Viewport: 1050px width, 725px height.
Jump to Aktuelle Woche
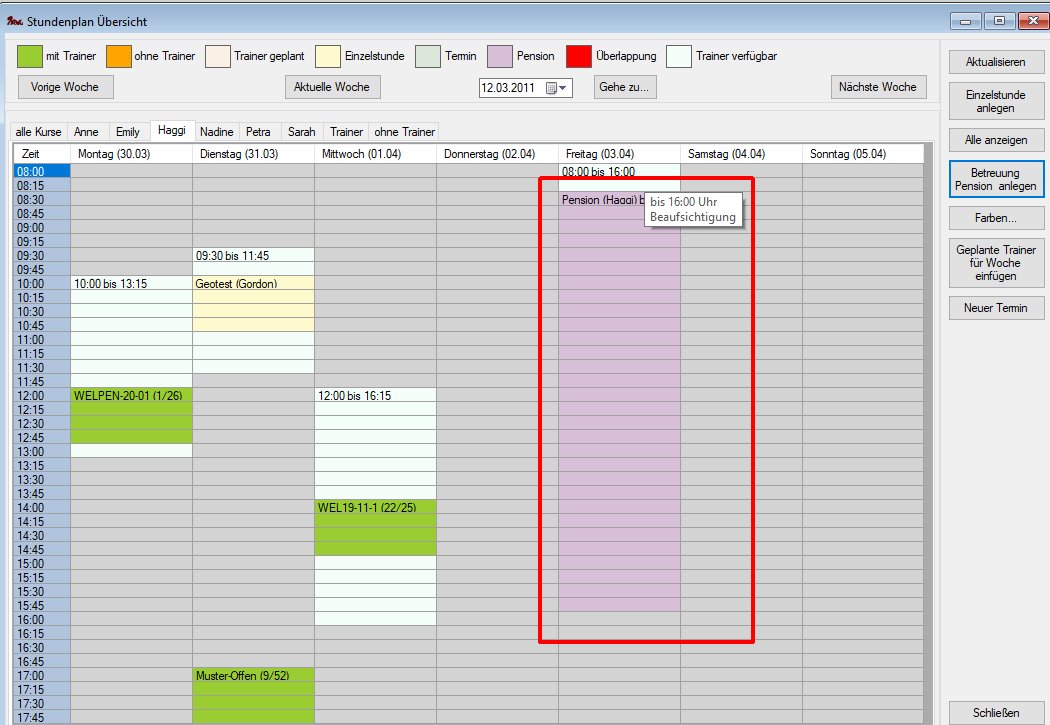point(331,87)
